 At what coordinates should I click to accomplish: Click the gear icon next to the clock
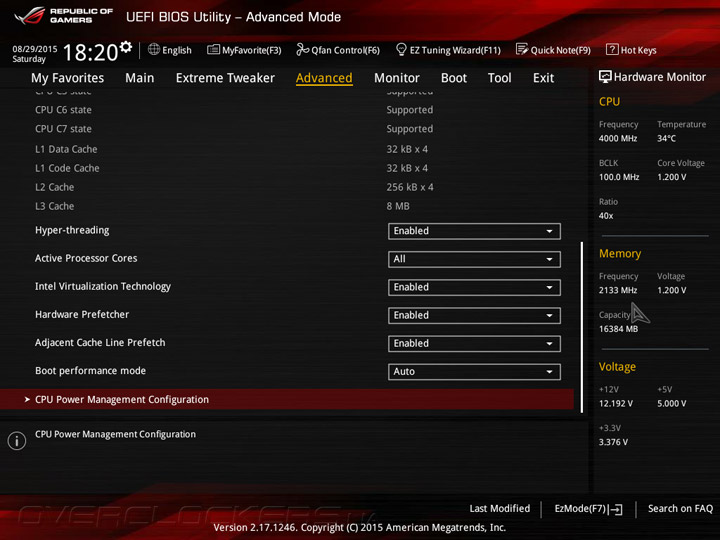click(x=125, y=46)
